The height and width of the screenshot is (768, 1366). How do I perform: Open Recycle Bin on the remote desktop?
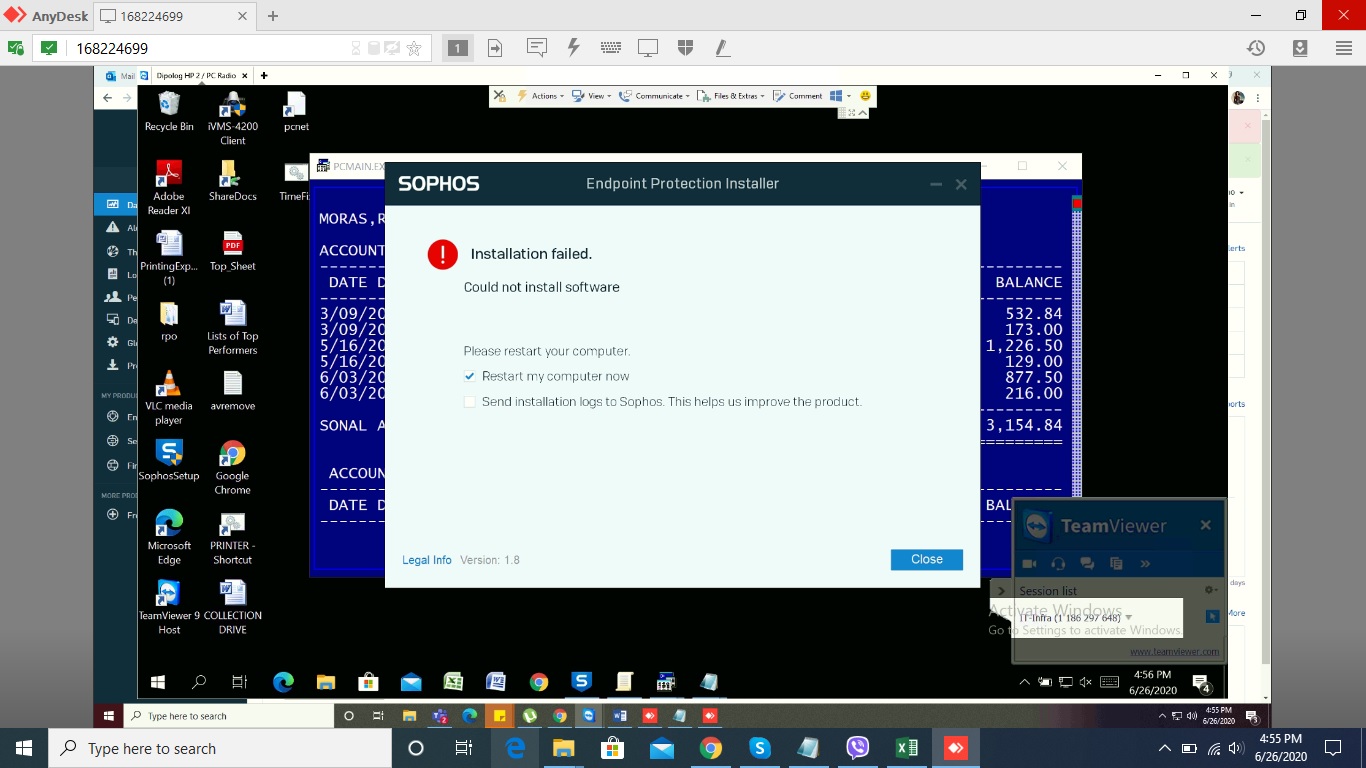pos(169,111)
